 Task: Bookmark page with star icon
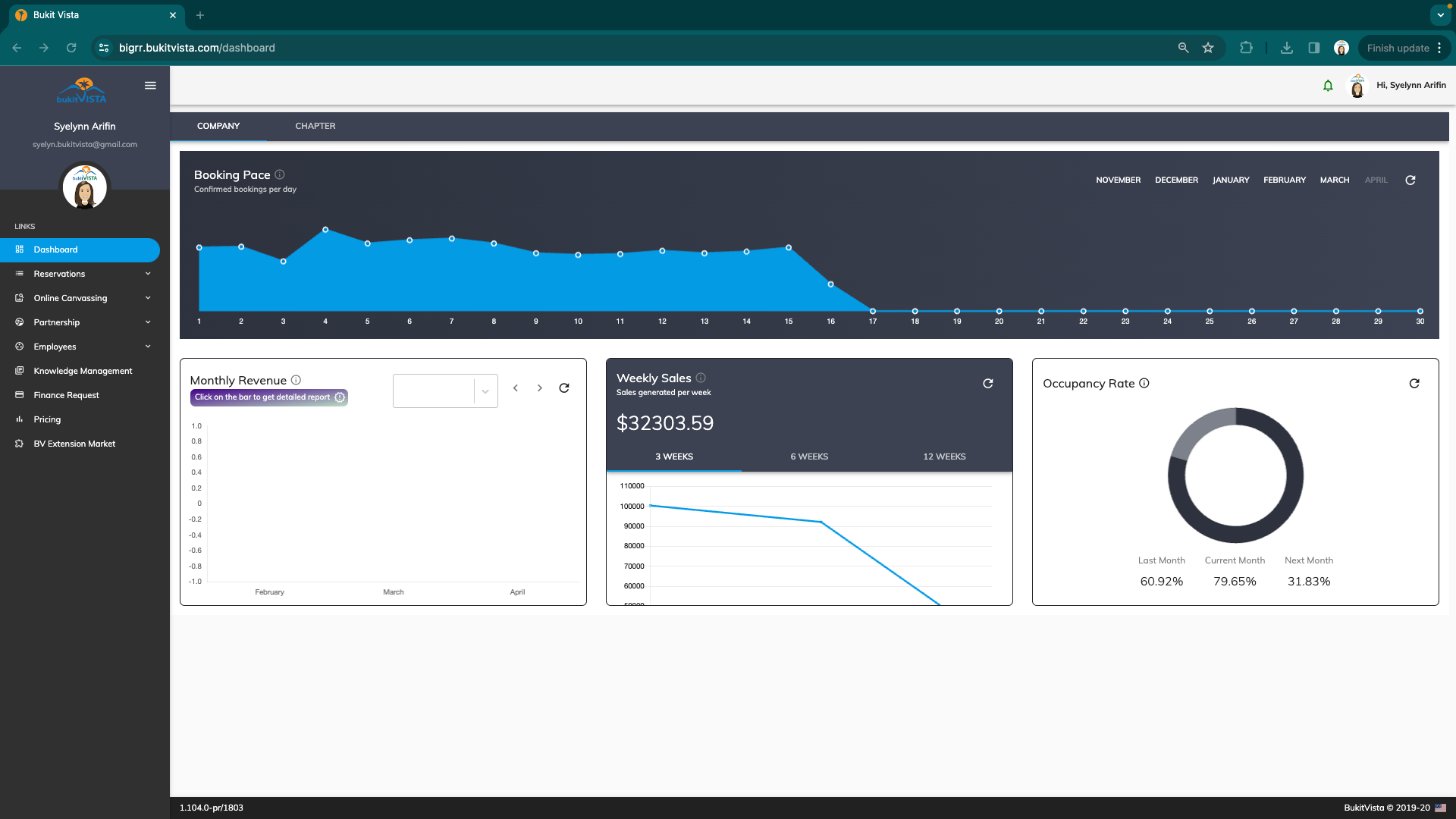(x=1208, y=48)
